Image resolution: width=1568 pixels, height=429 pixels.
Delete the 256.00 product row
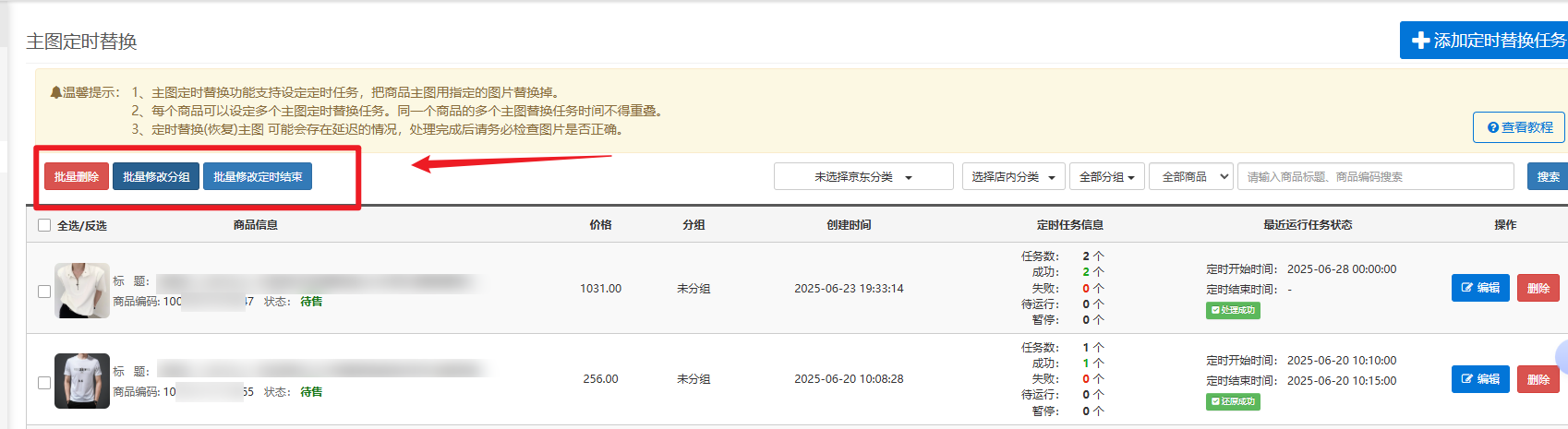(1538, 379)
